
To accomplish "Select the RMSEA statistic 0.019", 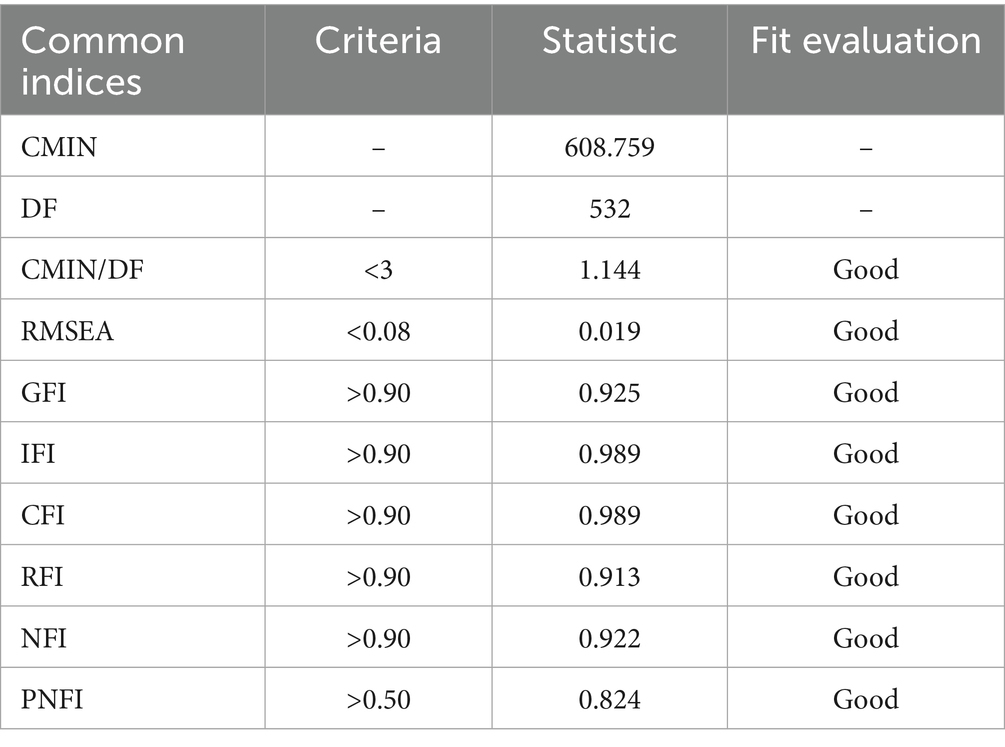I will point(609,331).
